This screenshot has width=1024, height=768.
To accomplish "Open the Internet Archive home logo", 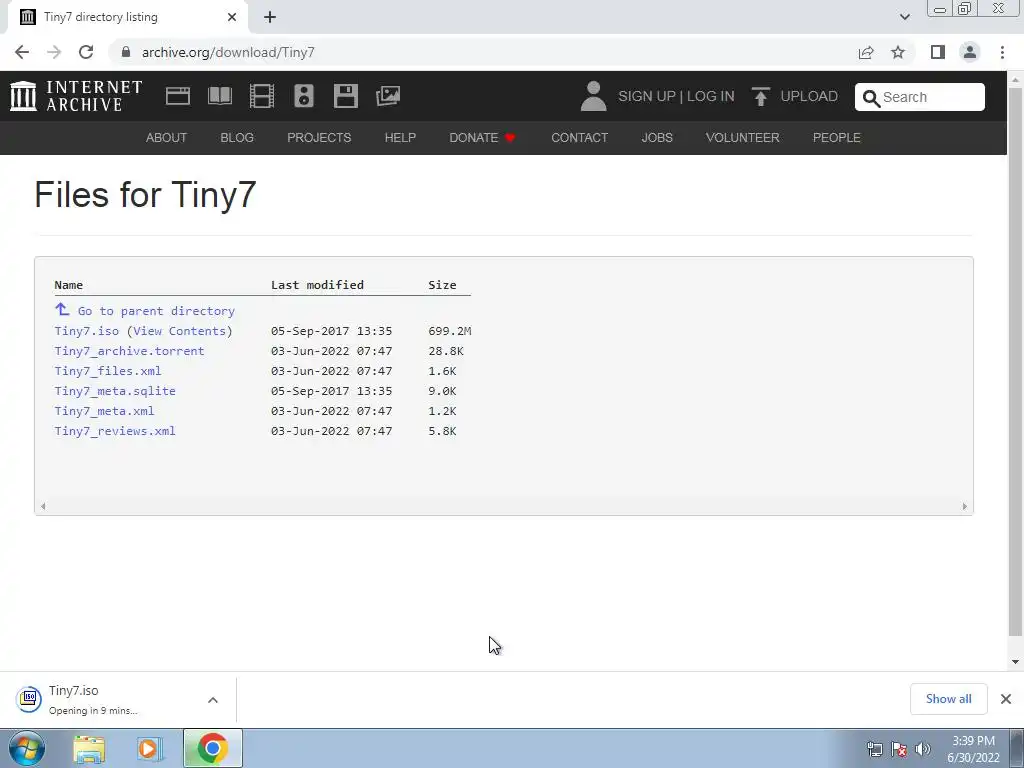I will pyautogui.click(x=76, y=96).
